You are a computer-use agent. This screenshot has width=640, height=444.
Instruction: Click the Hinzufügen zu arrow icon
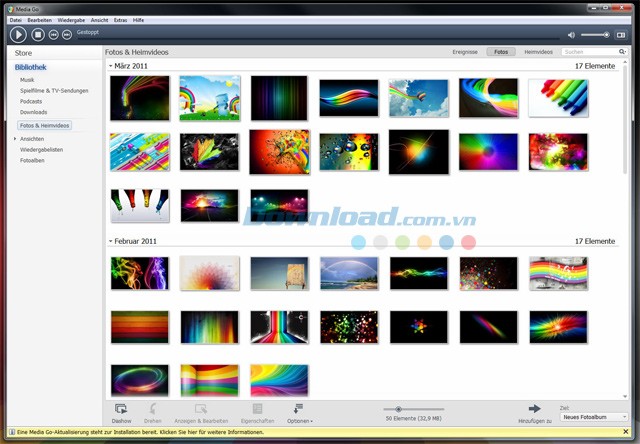pyautogui.click(x=534, y=409)
